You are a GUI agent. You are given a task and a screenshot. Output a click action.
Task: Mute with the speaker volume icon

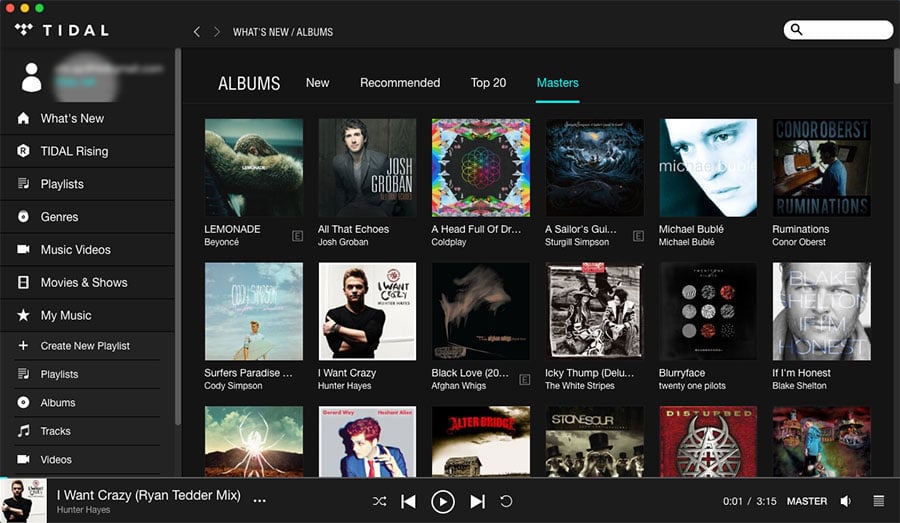[845, 501]
